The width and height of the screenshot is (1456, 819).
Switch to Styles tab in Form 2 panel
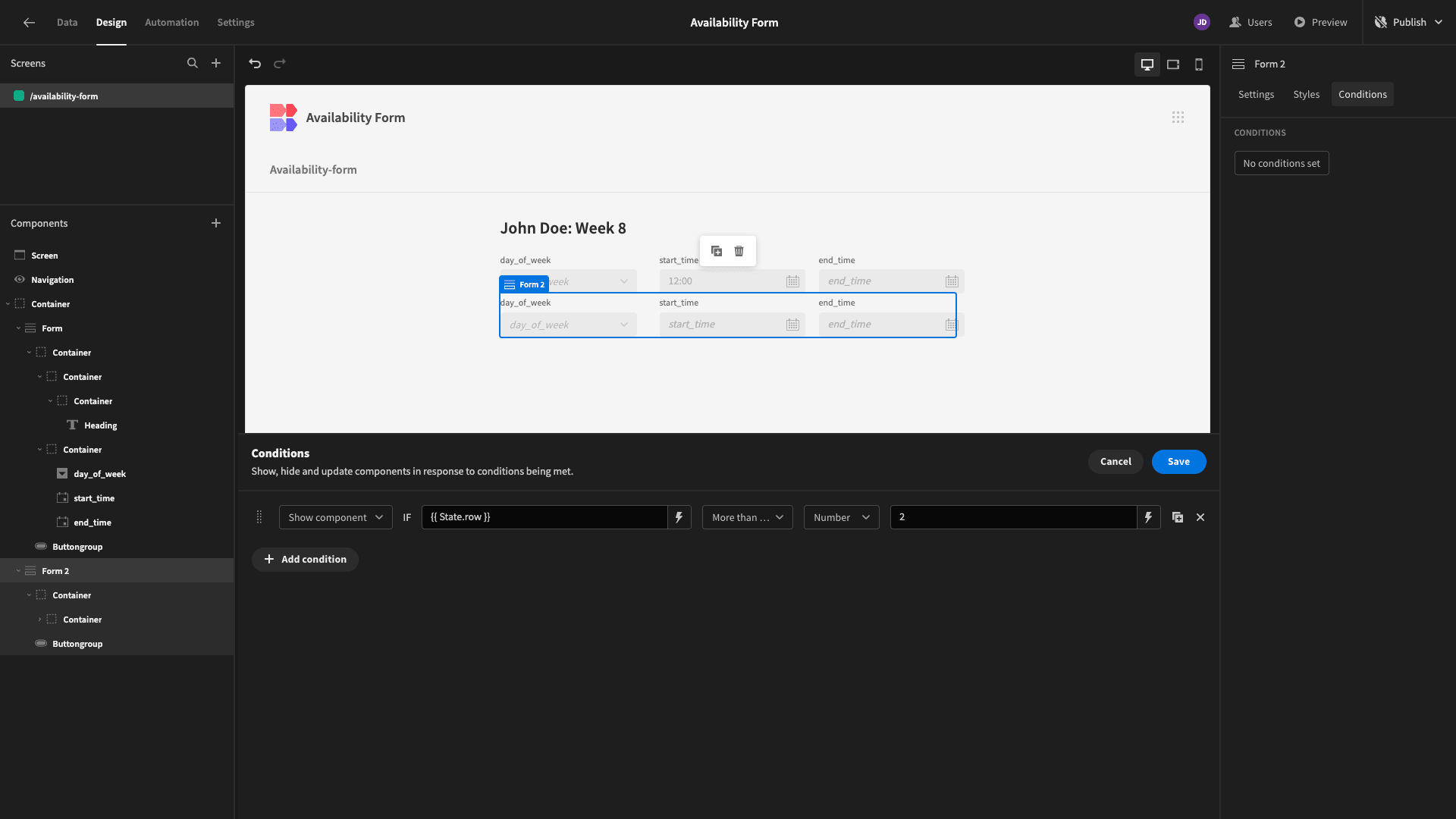(x=1307, y=94)
